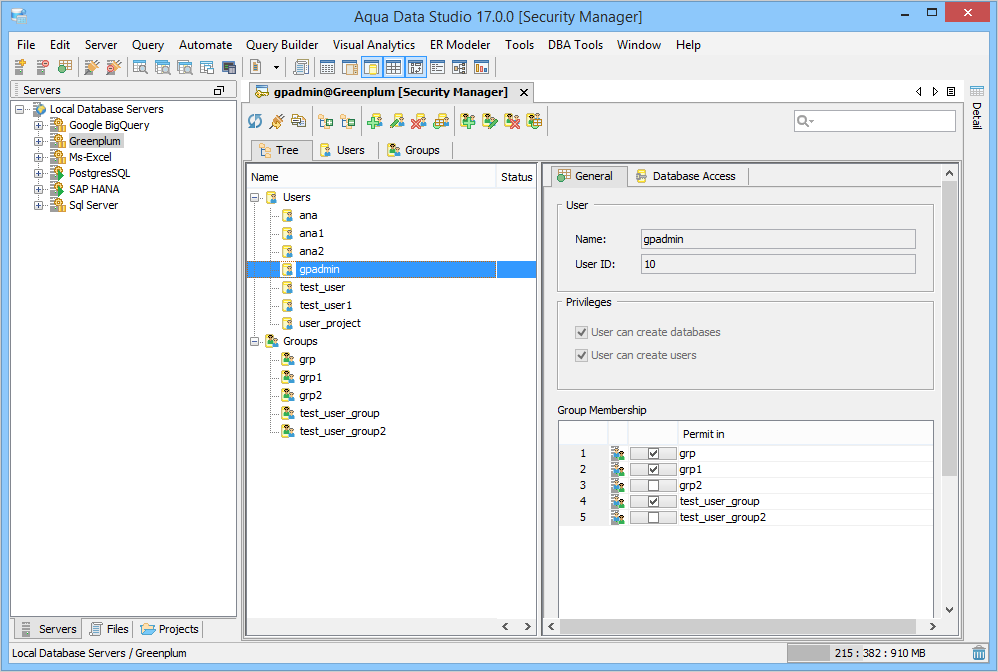Open the Server menu

point(101,45)
